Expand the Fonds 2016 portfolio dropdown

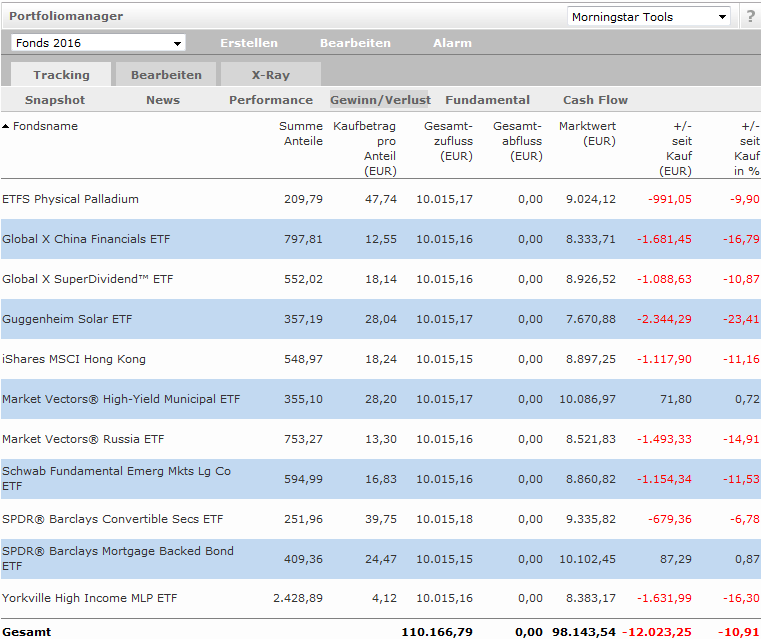click(x=98, y=43)
